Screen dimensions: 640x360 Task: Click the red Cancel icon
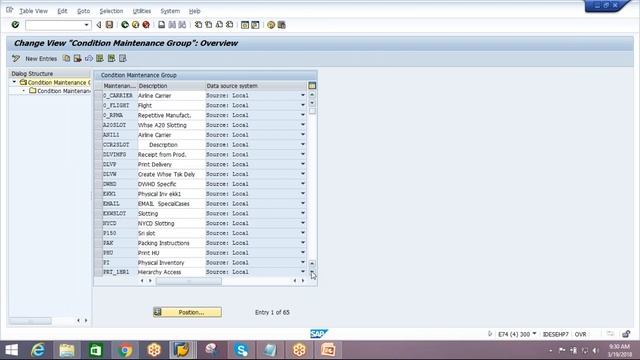coord(146,25)
